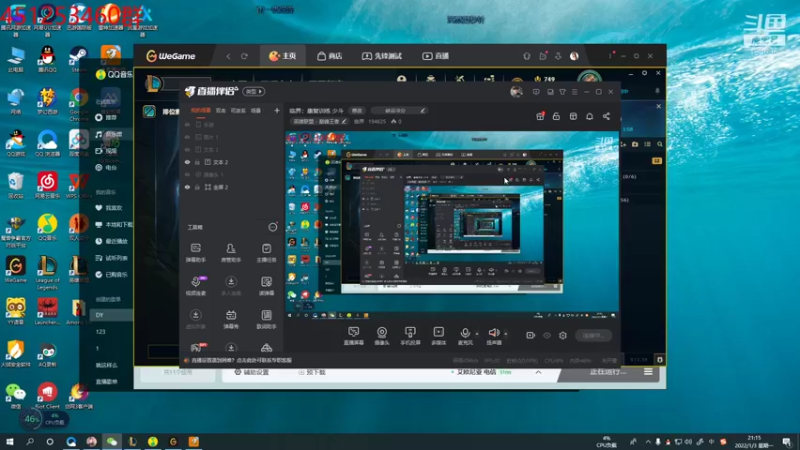The image size is (800, 450).
Task: Toggle preview eye icon in bottom bar
Action: click(x=547, y=335)
